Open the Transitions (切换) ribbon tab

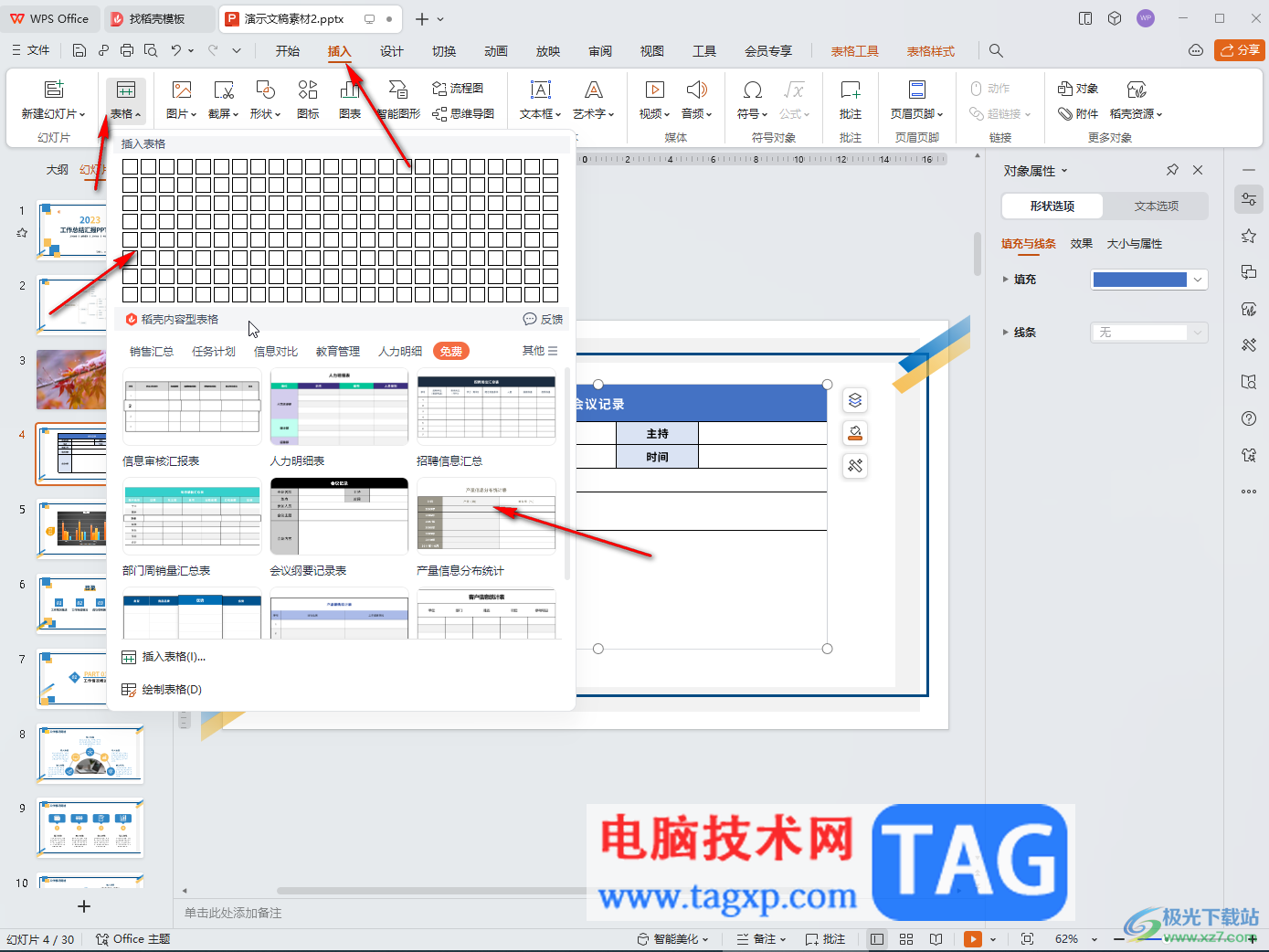(x=444, y=51)
